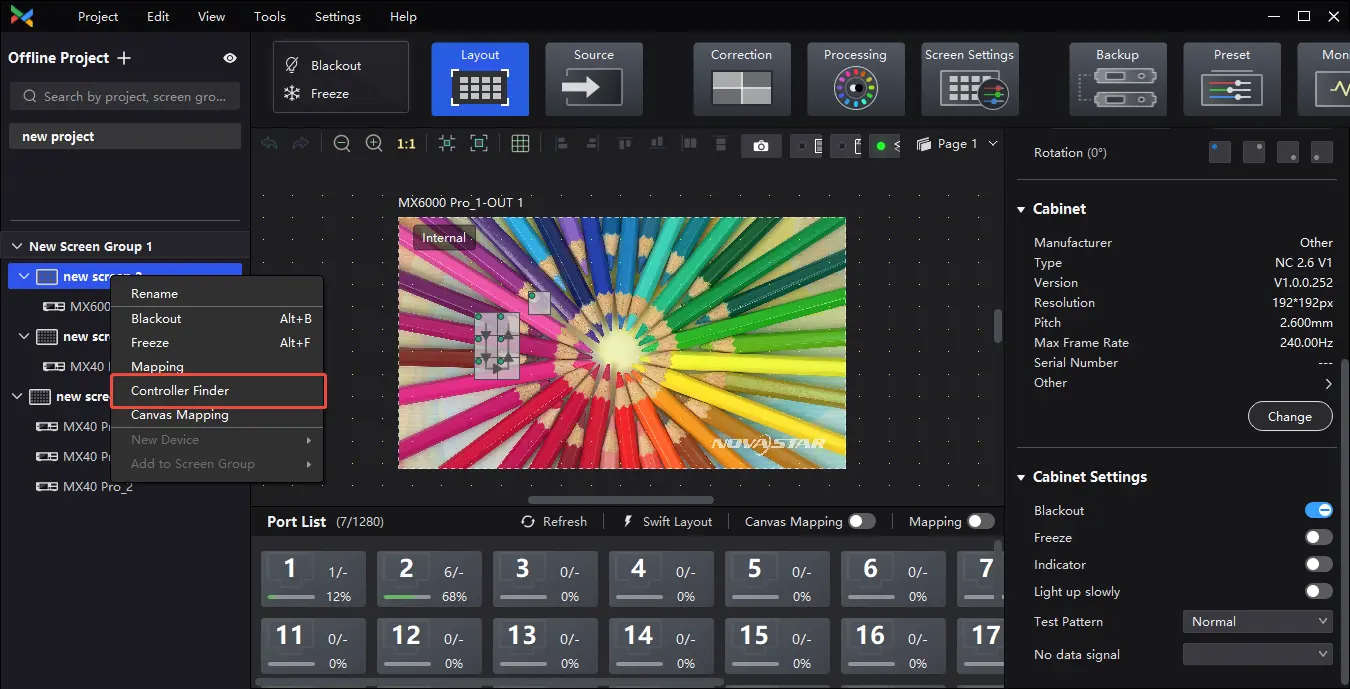Open the View menu
This screenshot has width=1350, height=689.
coord(211,17)
